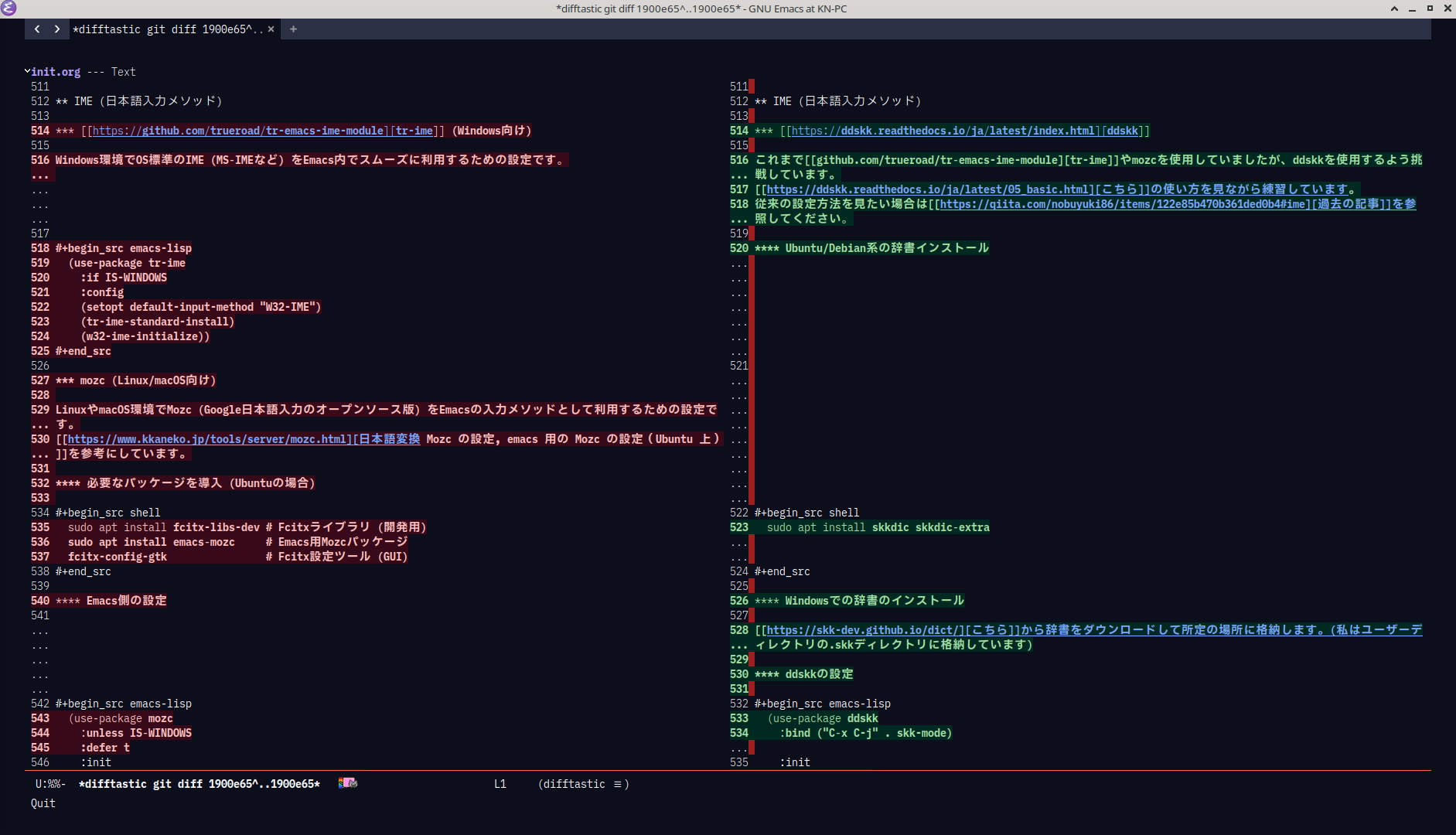Click the (difftastic ≡) major mode indicator
The height and width of the screenshot is (835, 1456).
[x=584, y=784]
